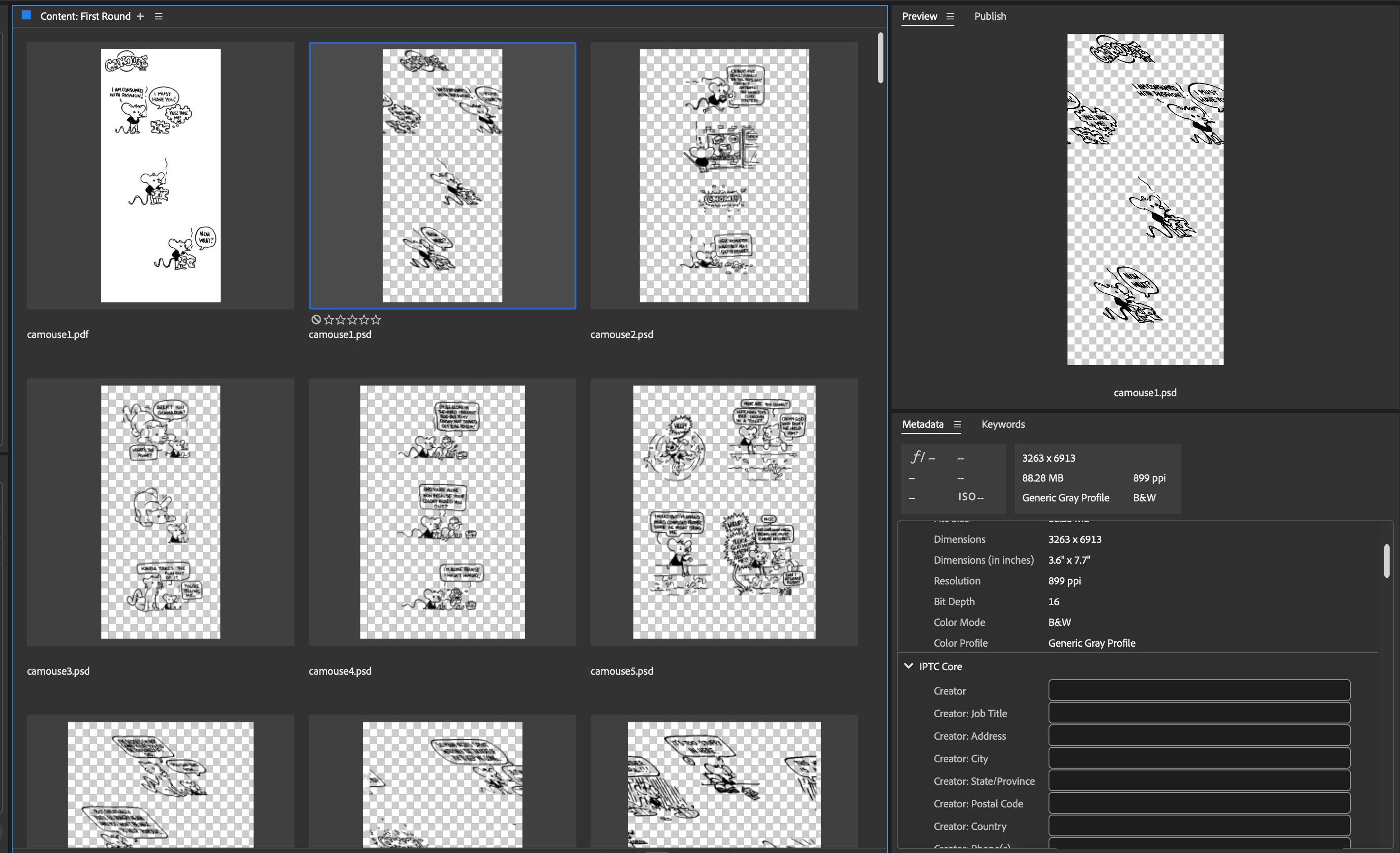The width and height of the screenshot is (1400, 853).
Task: Click the camouse3.psd thumbnail
Action: pos(161,512)
